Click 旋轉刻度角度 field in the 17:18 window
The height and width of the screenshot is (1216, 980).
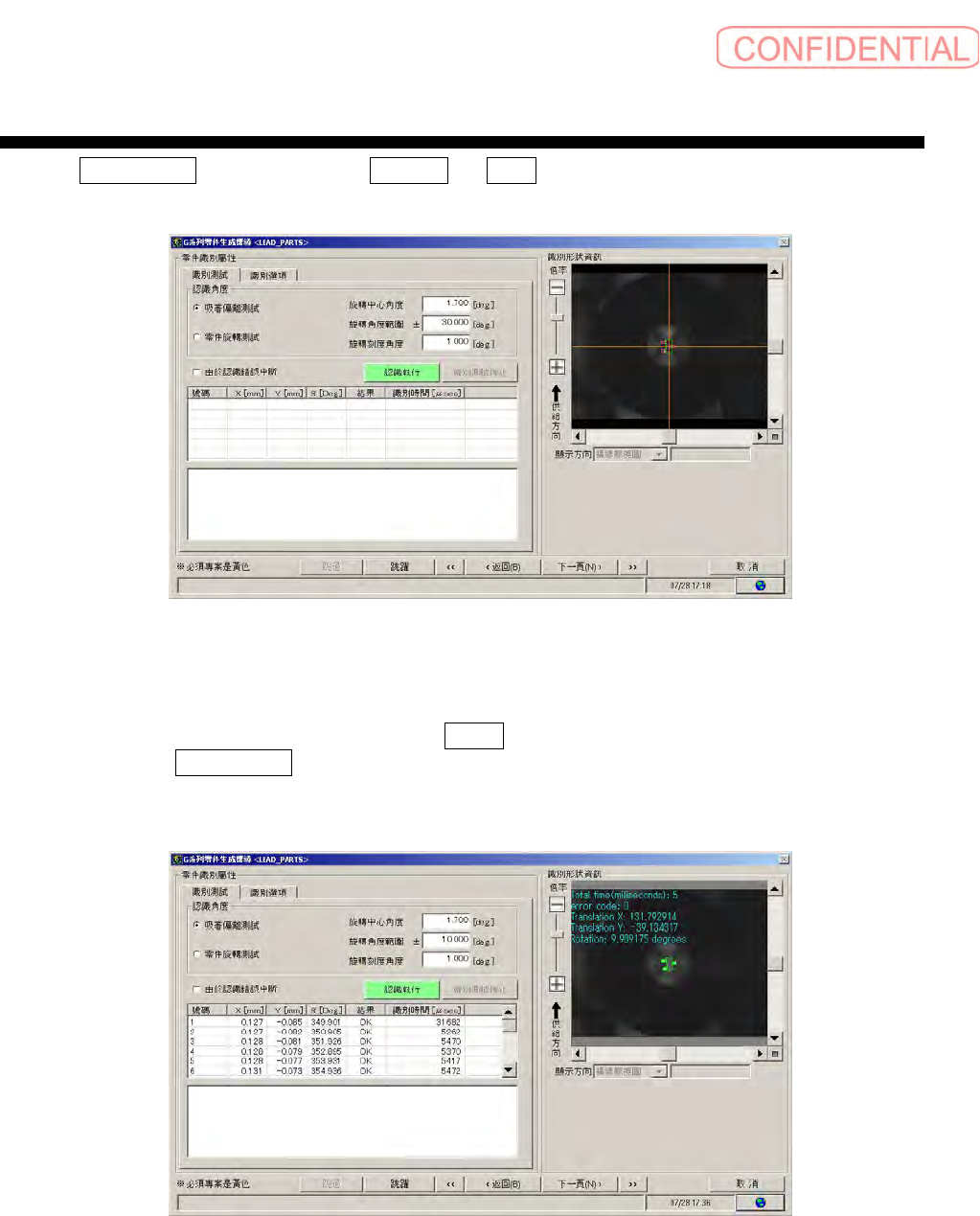[446, 343]
